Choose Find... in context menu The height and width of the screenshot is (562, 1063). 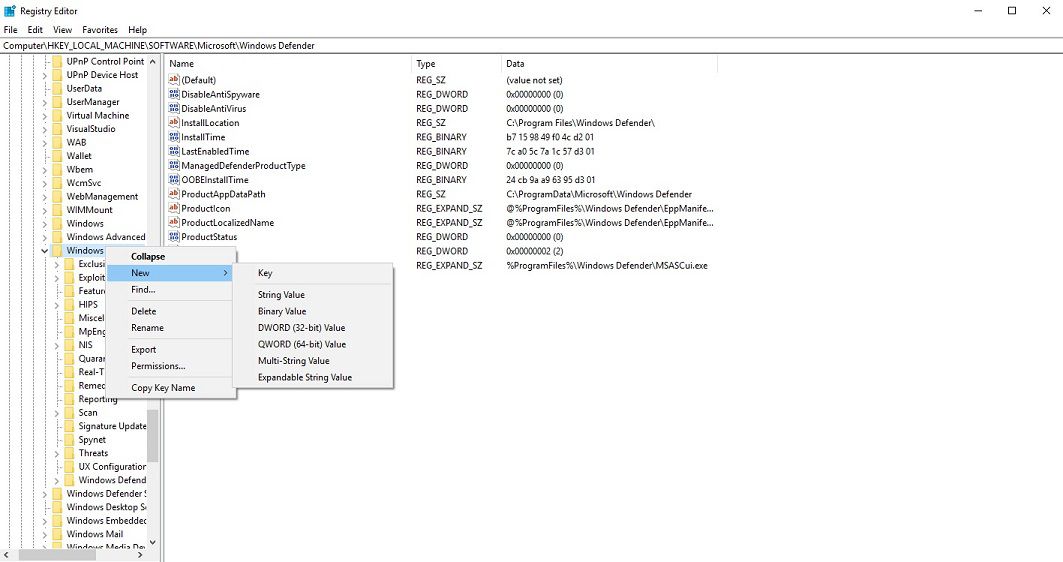pyautogui.click(x=171, y=289)
